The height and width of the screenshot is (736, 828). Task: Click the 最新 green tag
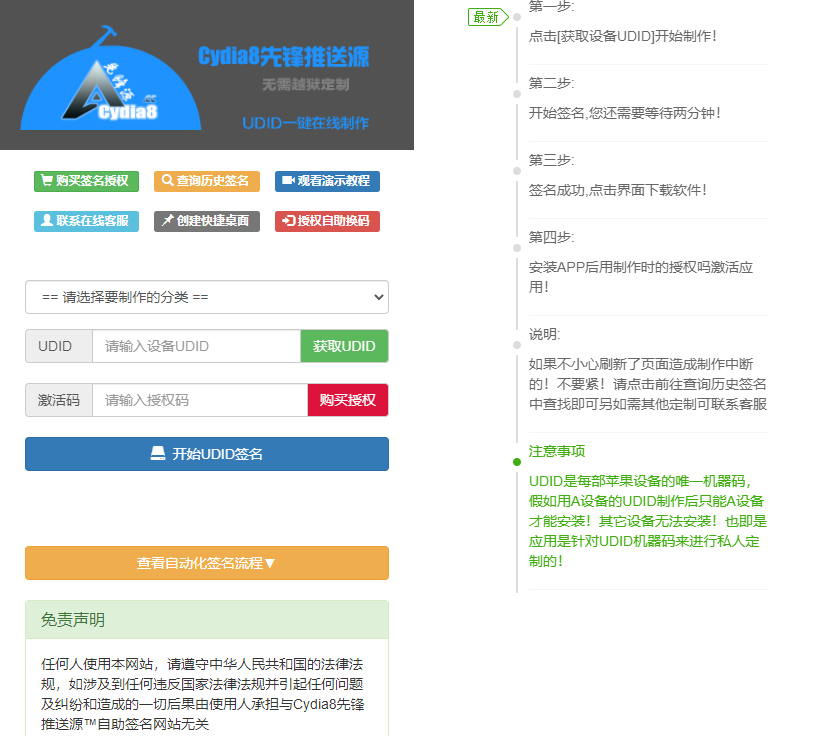click(x=488, y=17)
